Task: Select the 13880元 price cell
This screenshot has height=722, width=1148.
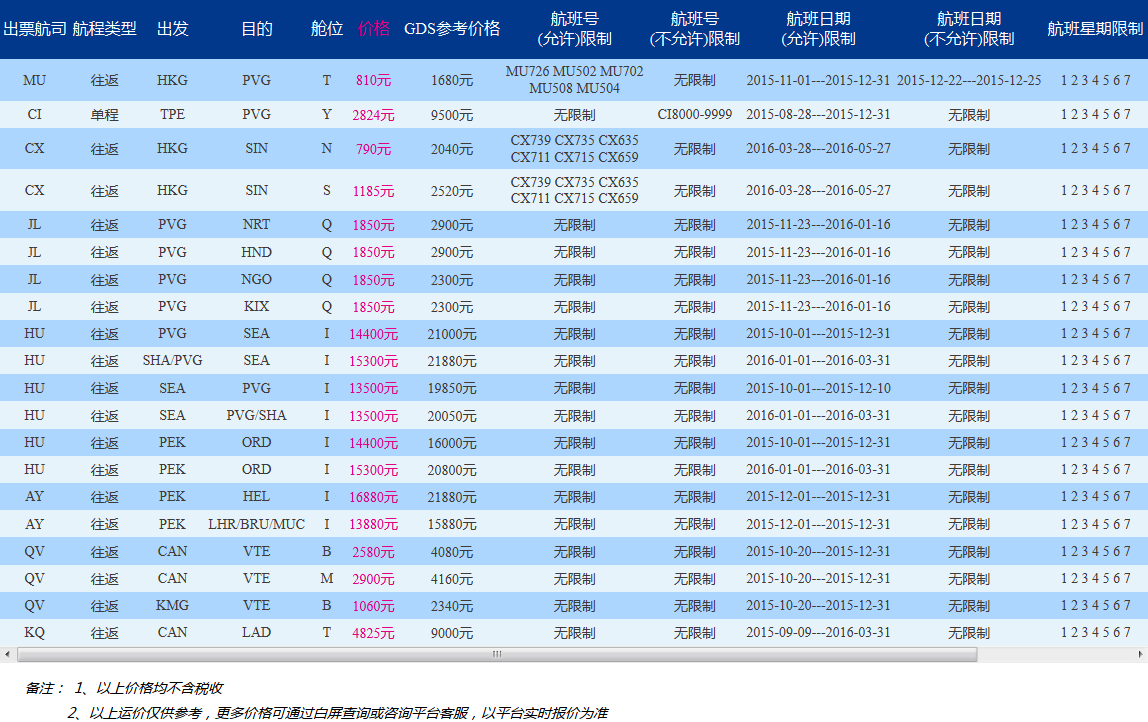Action: tap(373, 524)
